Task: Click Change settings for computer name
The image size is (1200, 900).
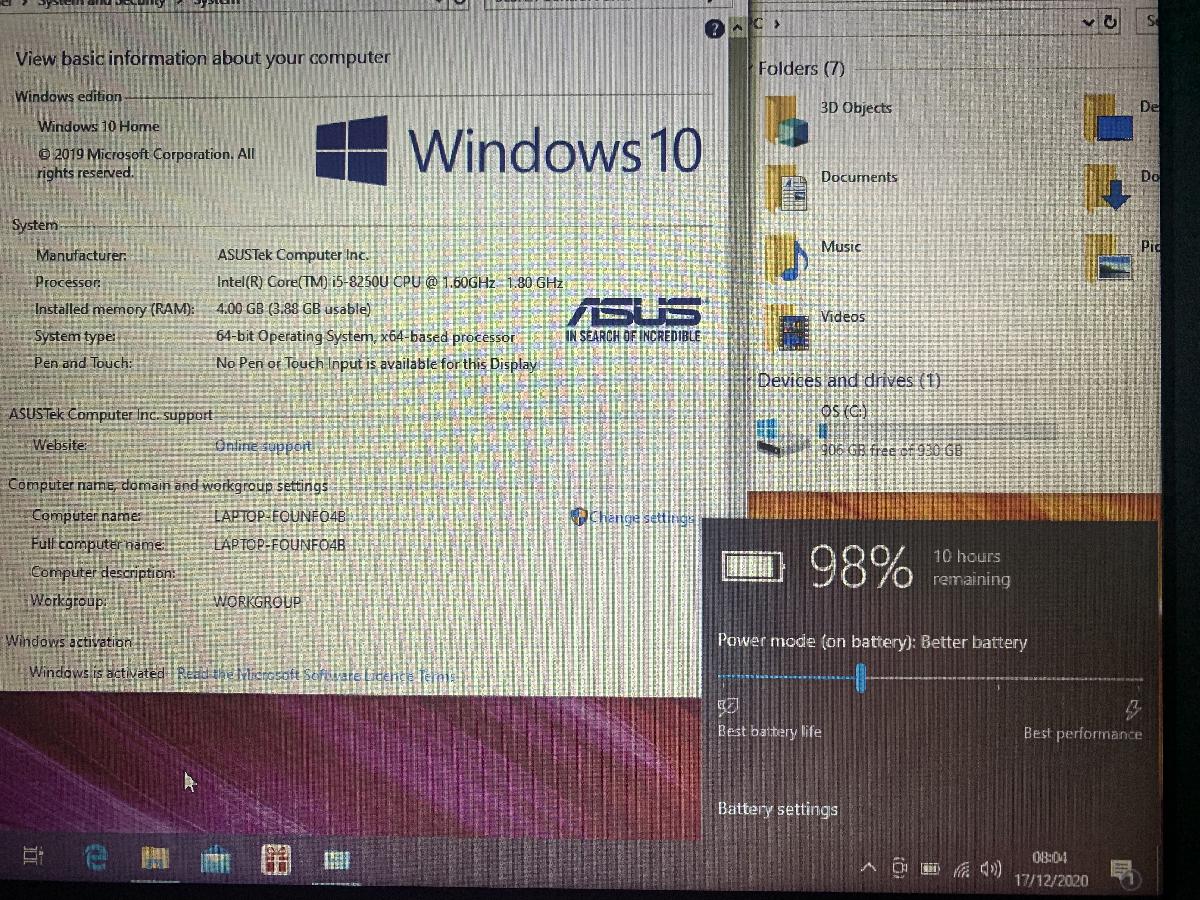Action: click(640, 517)
